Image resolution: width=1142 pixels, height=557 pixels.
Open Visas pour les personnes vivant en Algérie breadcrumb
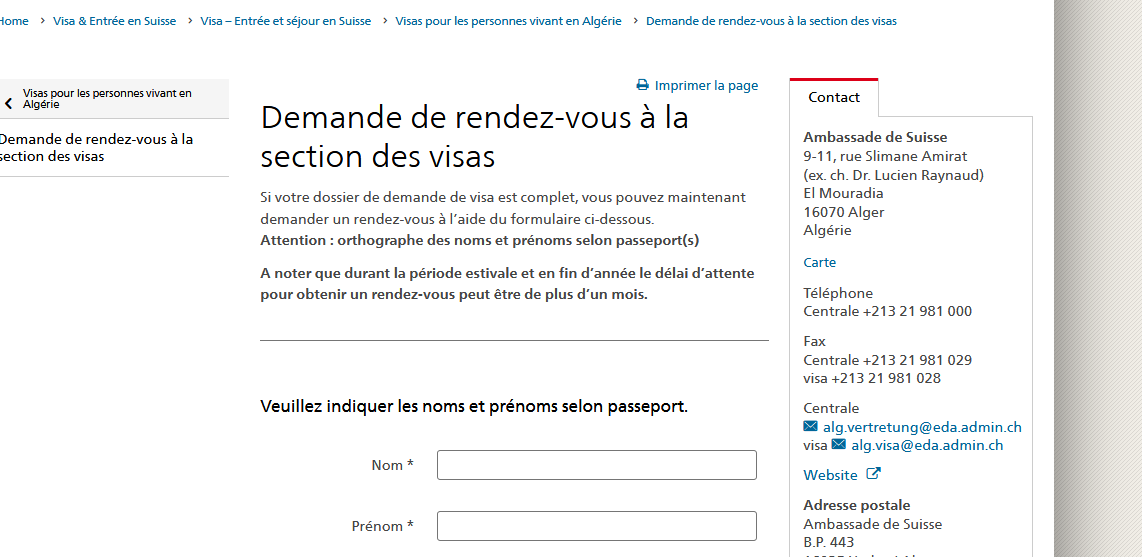point(508,21)
